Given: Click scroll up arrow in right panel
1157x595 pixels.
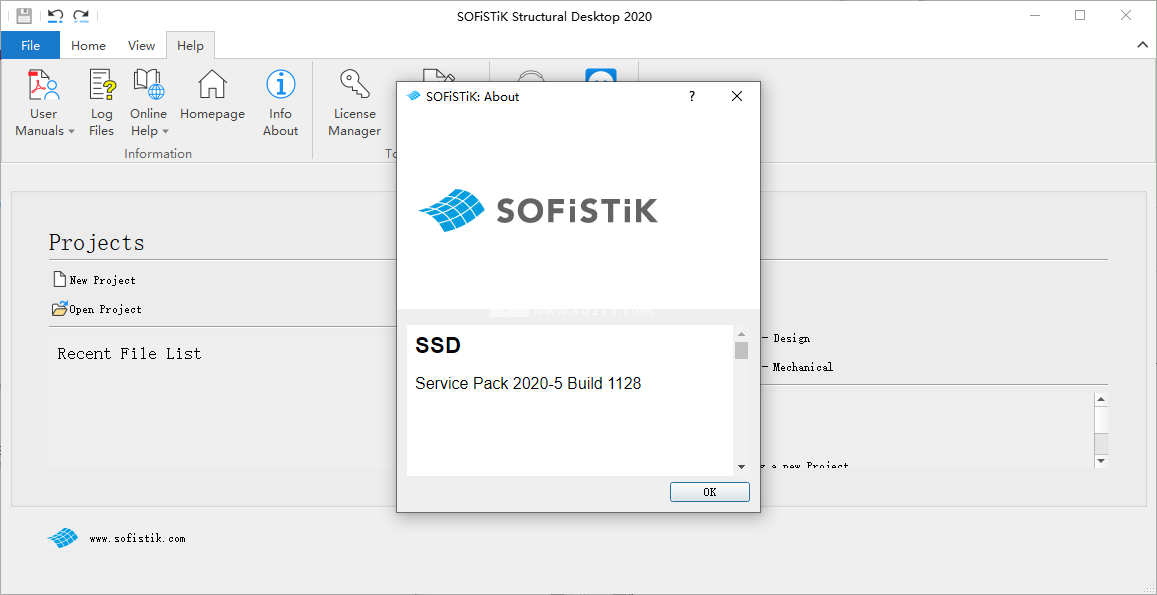Looking at the screenshot, I should [x=1101, y=399].
